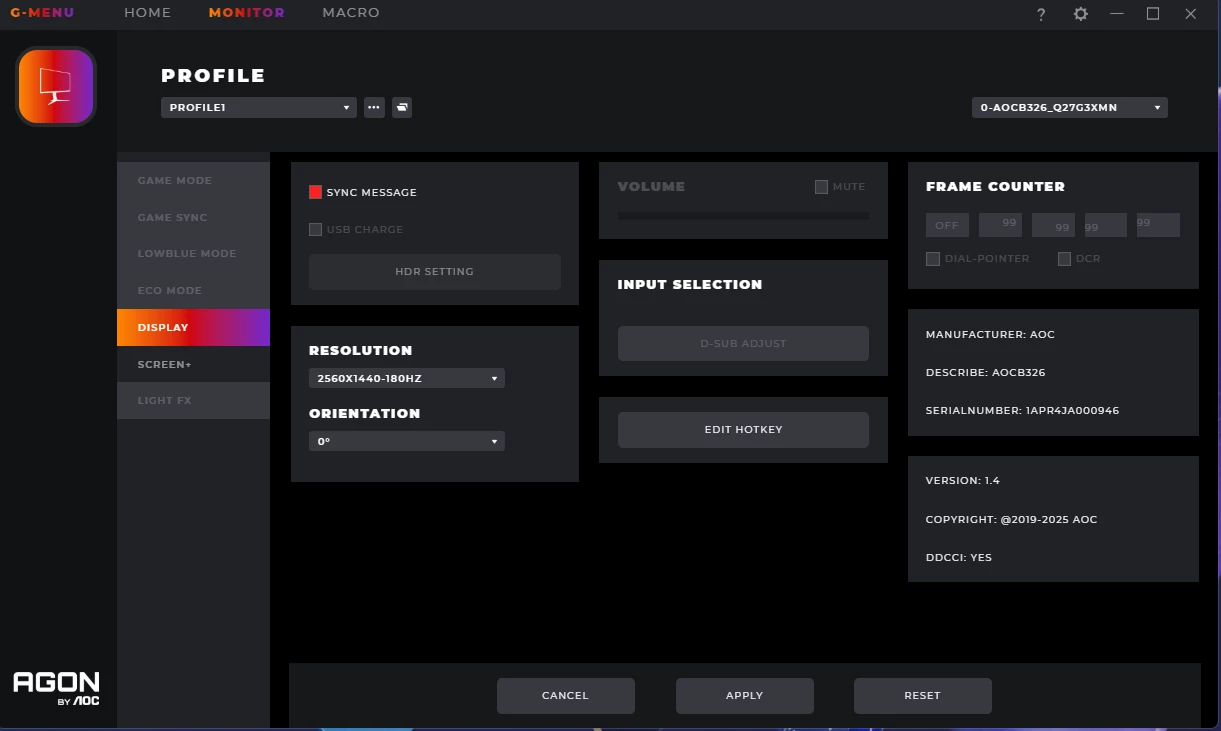This screenshot has height=731, width=1221.
Task: Click the G-MENU title label
Action: pyautogui.click(x=42, y=13)
